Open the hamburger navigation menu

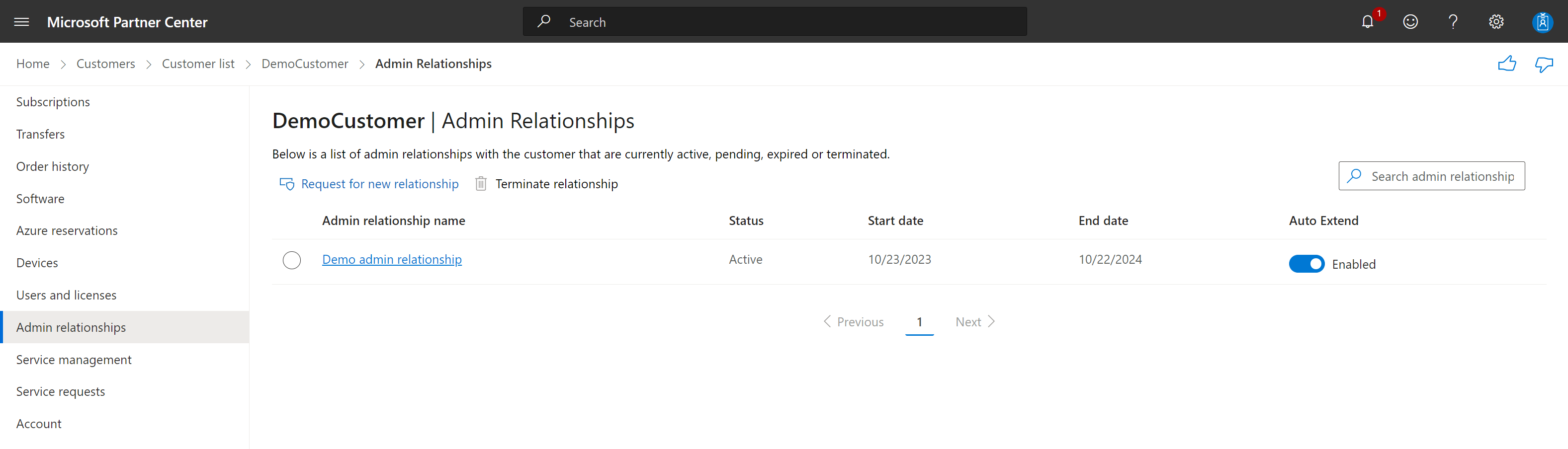tap(21, 22)
